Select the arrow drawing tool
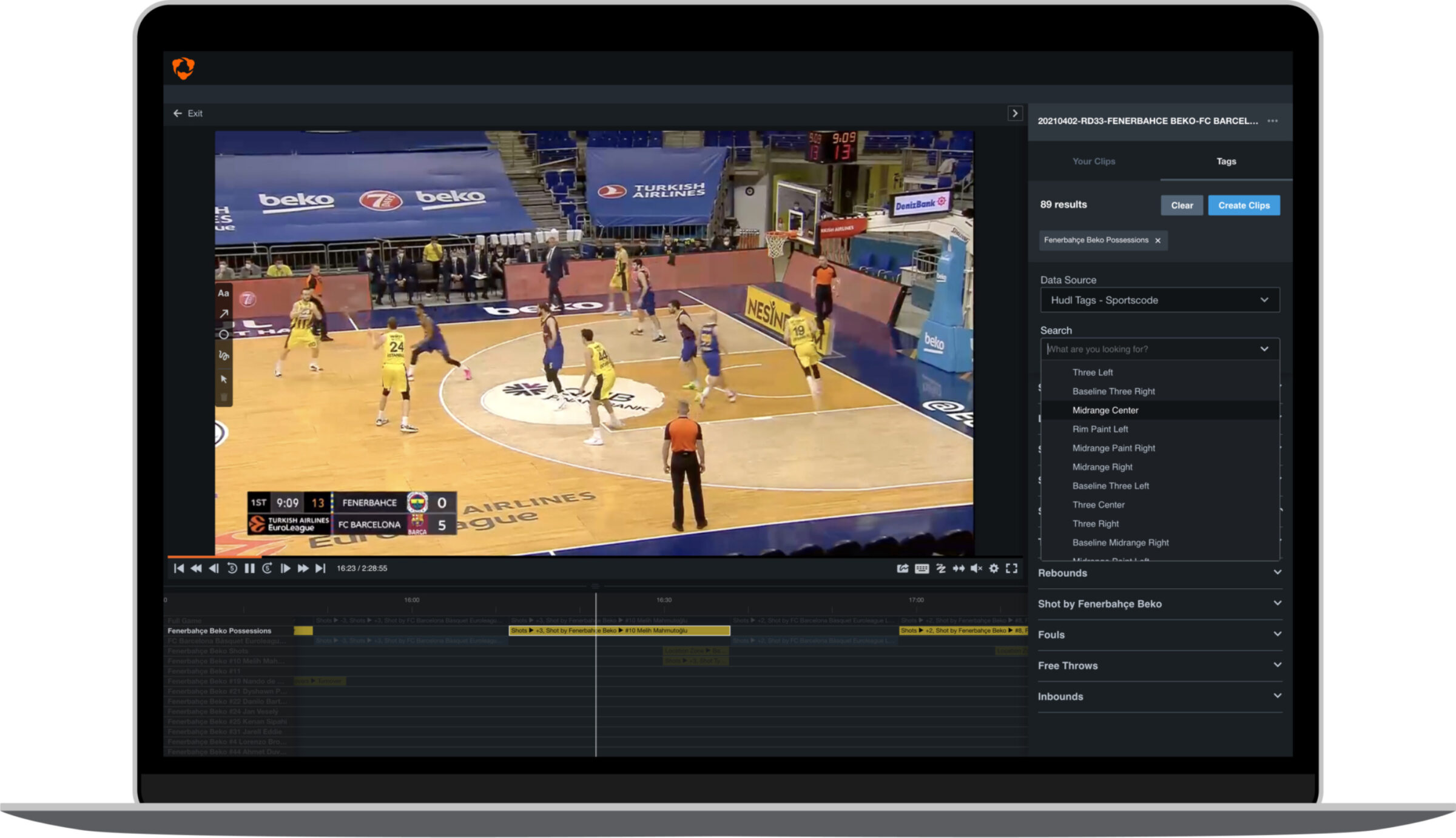 click(x=223, y=313)
